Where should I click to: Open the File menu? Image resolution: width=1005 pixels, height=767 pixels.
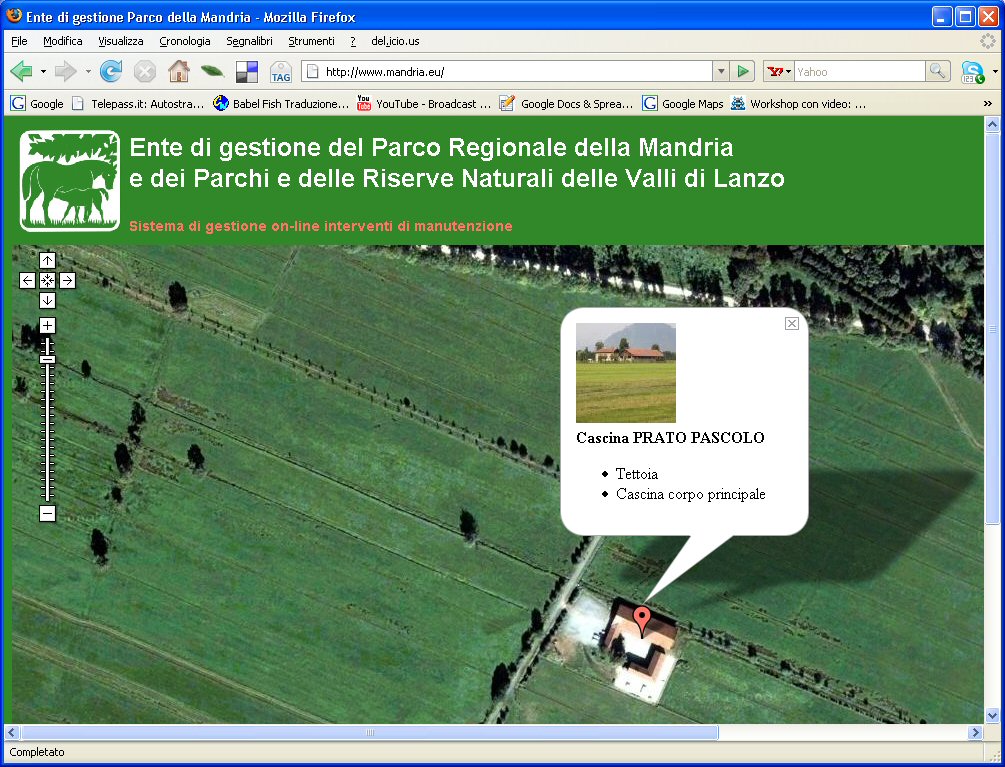(19, 41)
